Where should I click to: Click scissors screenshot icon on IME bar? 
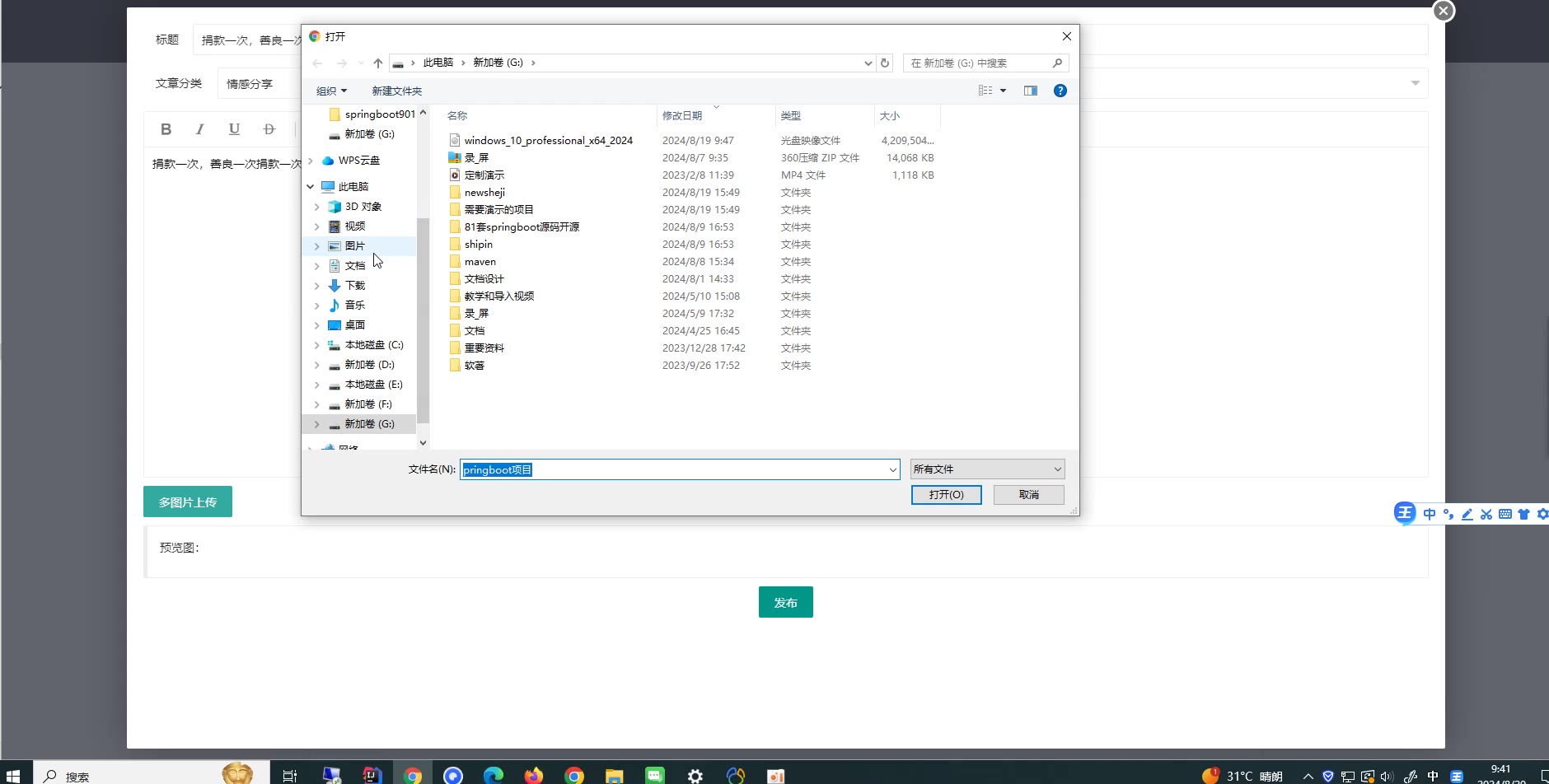(1486, 514)
